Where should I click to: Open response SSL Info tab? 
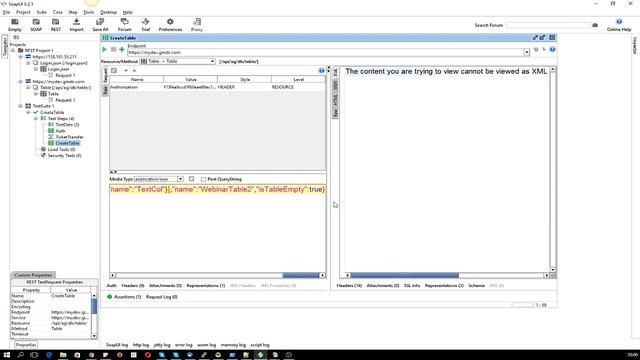pos(412,286)
